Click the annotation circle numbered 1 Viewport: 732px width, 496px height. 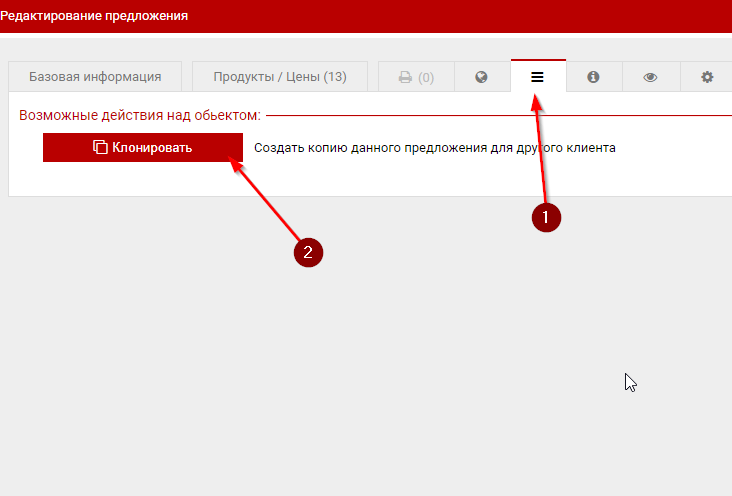pyautogui.click(x=545, y=216)
